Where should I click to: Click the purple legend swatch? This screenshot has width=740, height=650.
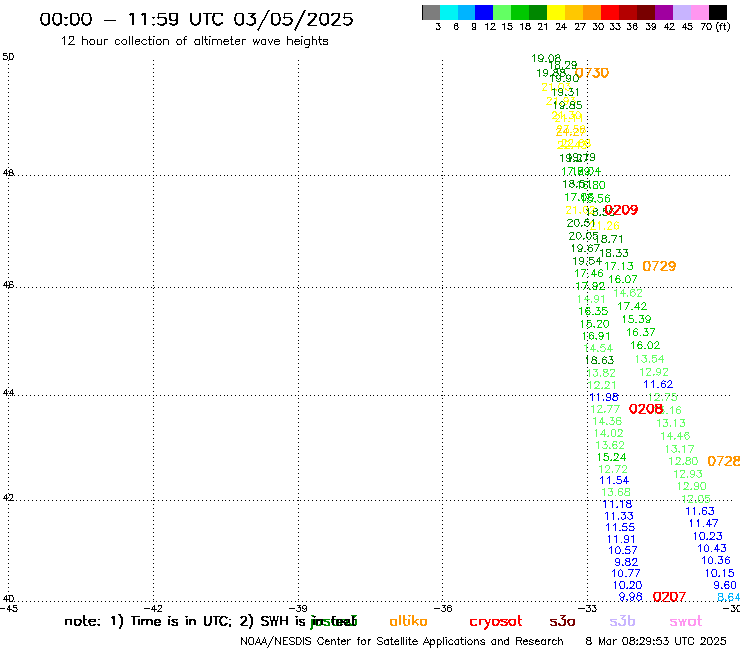click(x=664, y=12)
